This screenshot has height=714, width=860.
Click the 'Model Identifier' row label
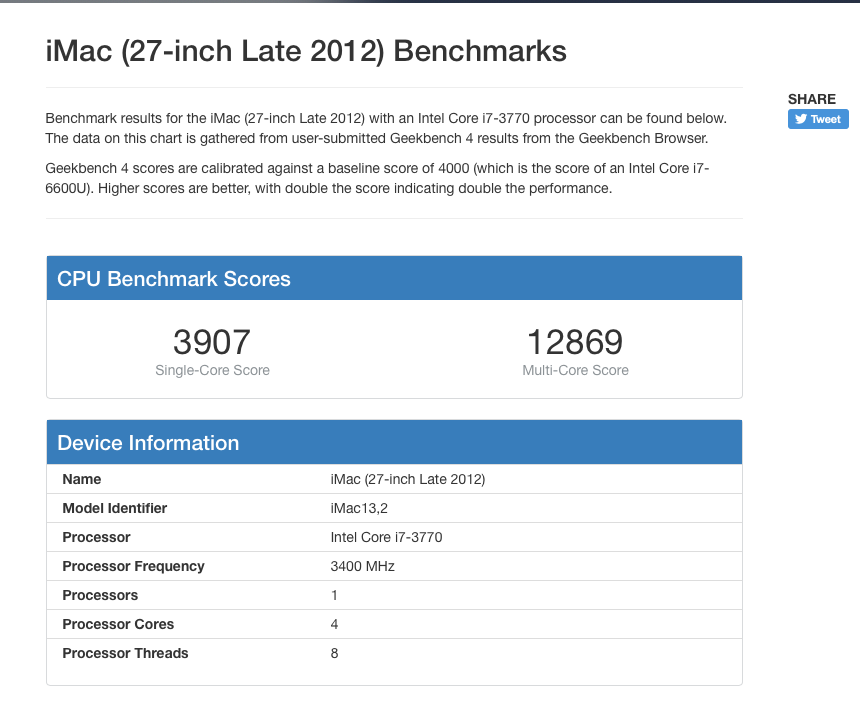click(x=115, y=508)
